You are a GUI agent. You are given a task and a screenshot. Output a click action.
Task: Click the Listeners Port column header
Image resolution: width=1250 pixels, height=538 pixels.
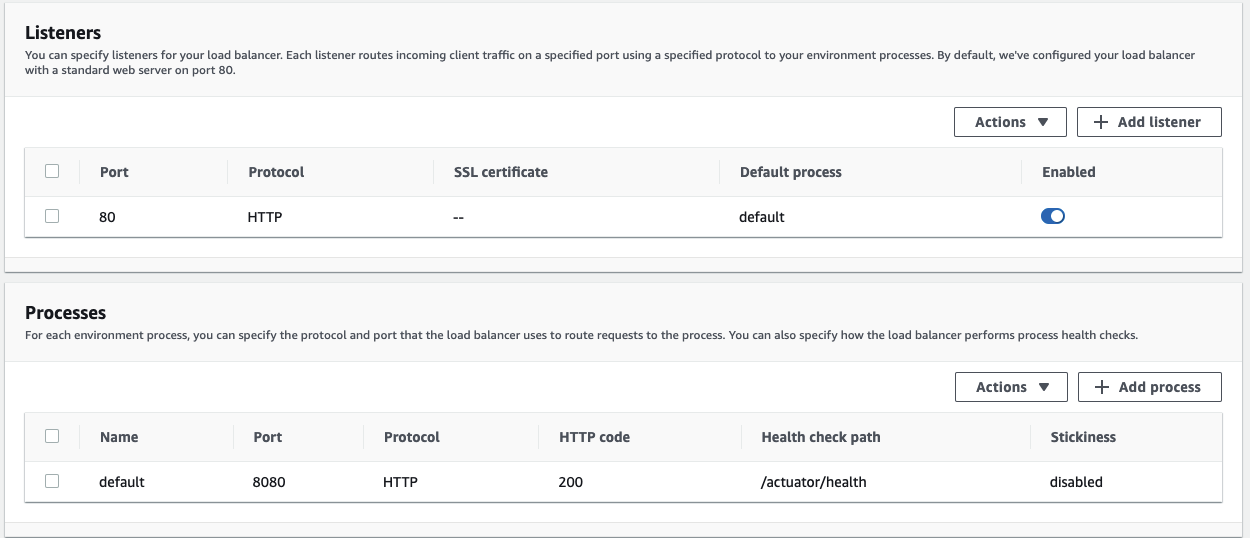114,172
